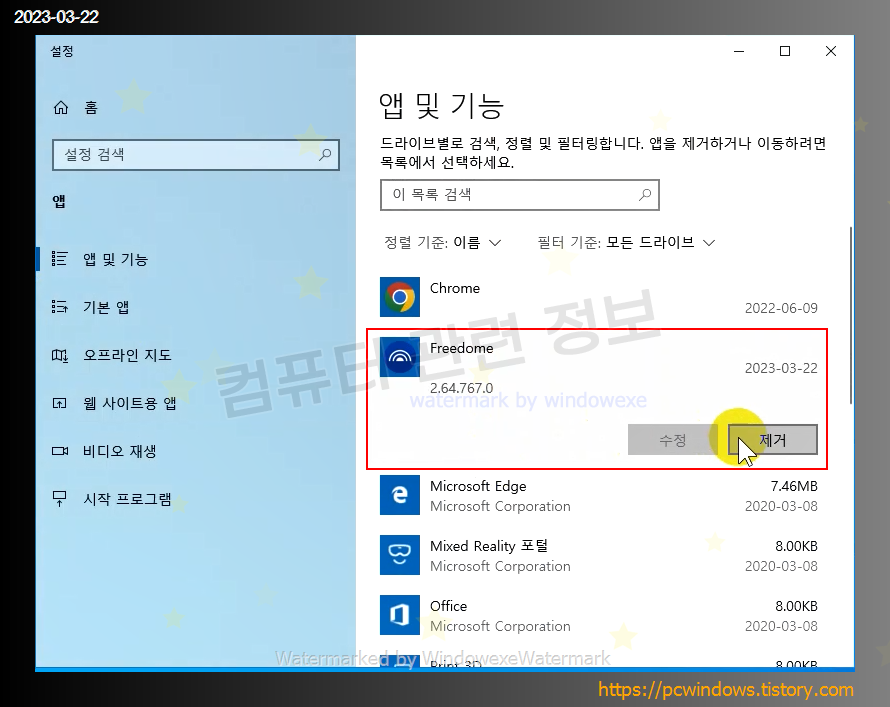Click the greyed 수정 button
The width and height of the screenshot is (890, 707).
click(673, 440)
